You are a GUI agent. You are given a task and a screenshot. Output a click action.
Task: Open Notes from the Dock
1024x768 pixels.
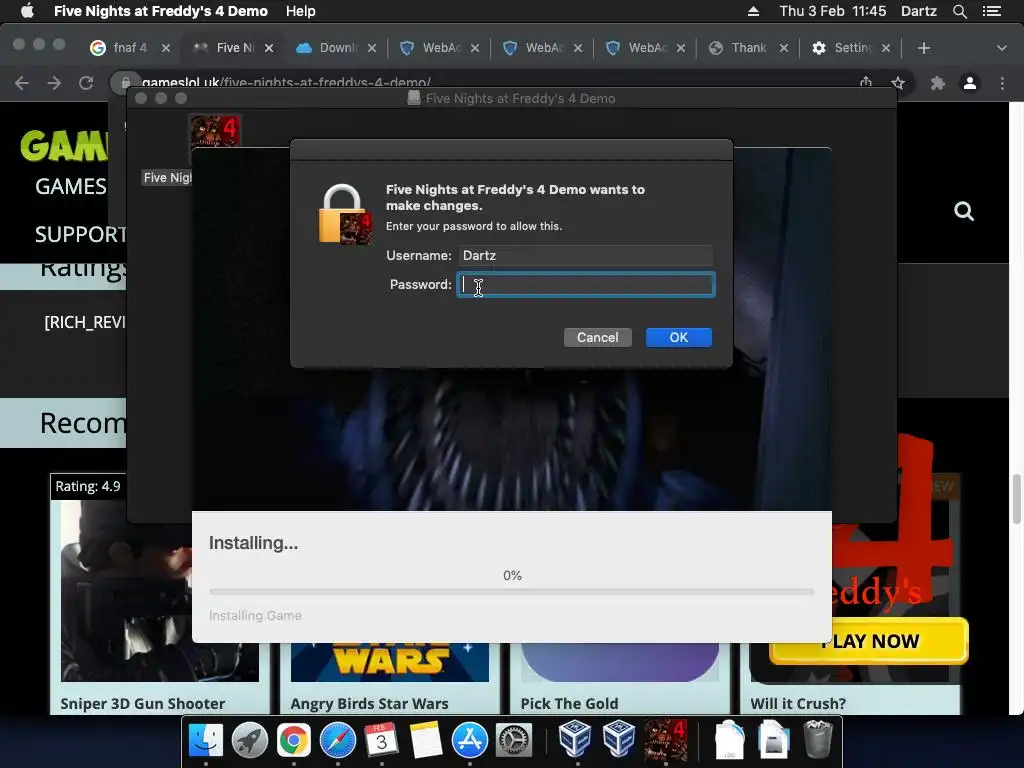[426, 741]
